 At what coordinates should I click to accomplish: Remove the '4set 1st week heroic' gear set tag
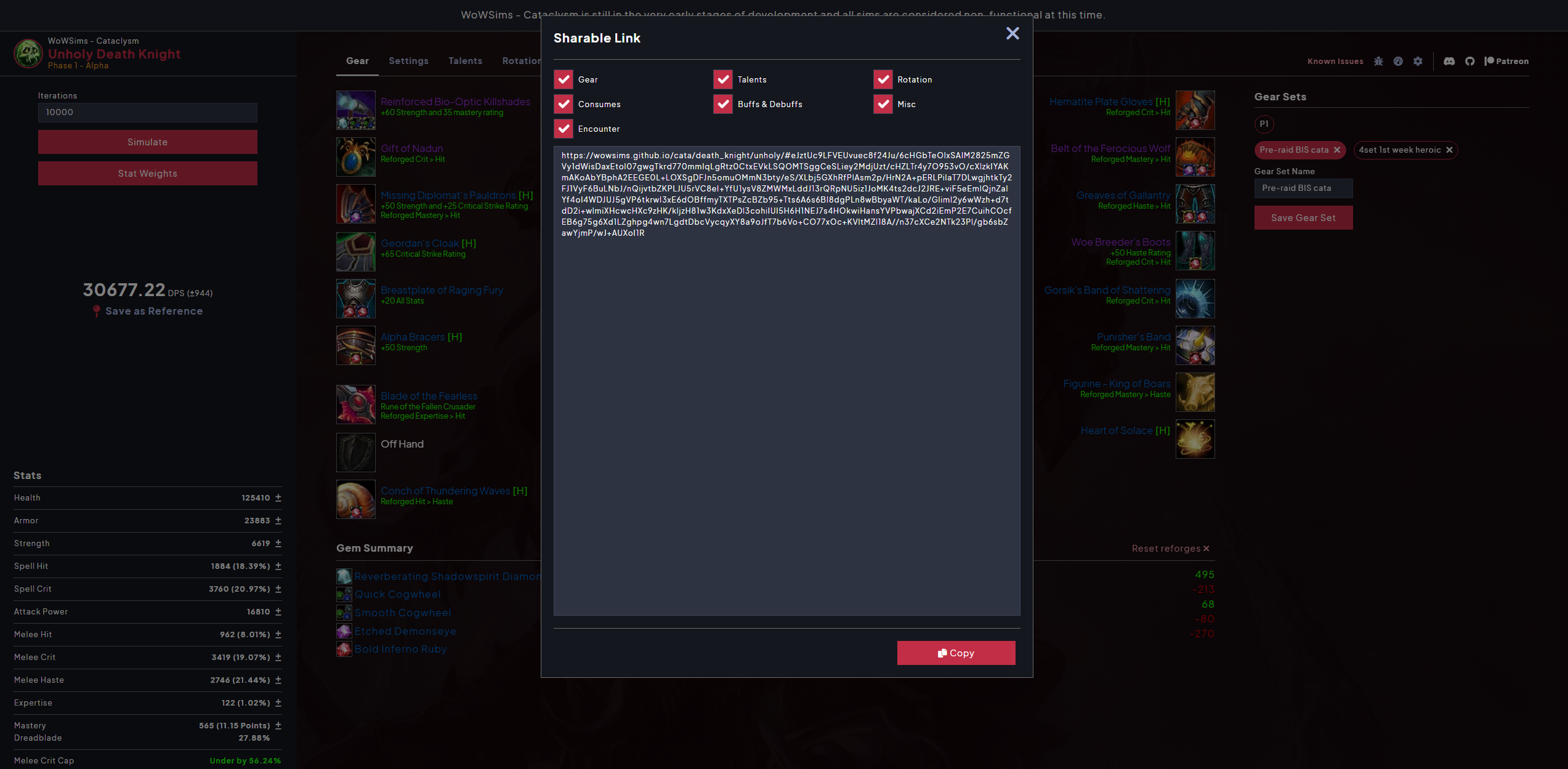(1450, 150)
